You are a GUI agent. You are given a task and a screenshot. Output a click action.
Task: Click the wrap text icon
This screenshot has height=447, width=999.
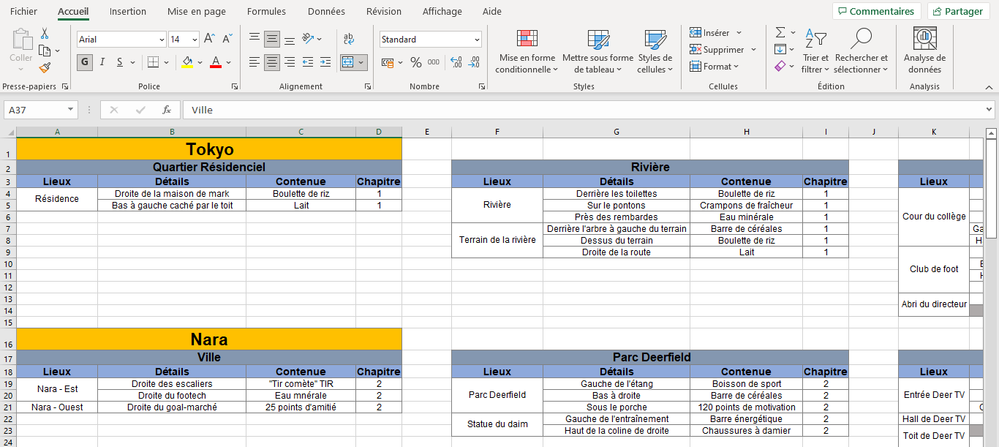click(x=349, y=39)
